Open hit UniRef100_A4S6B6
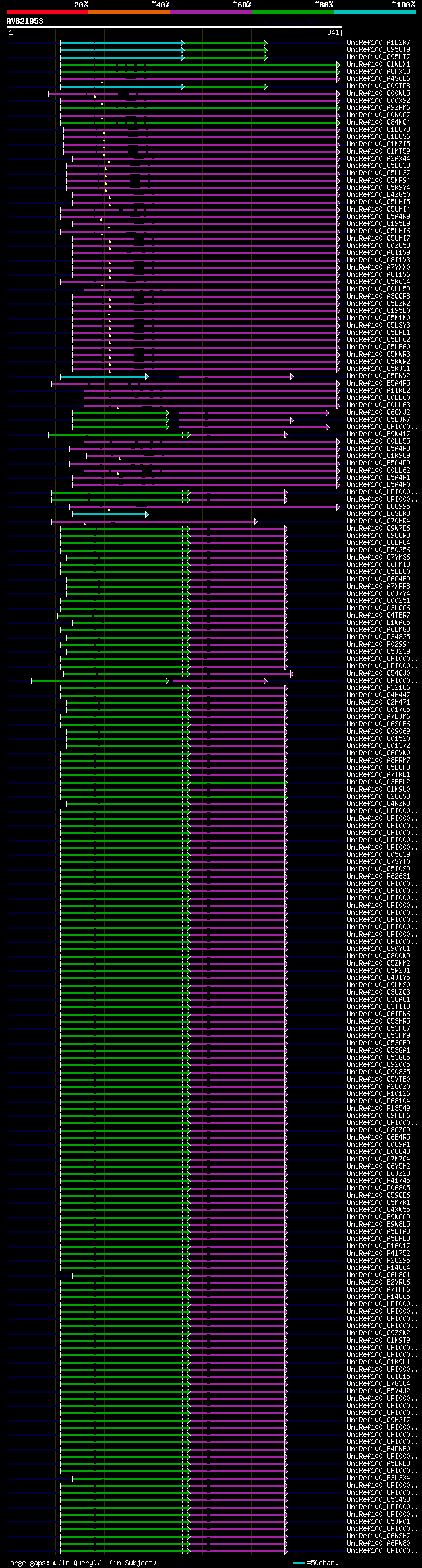422x1568 pixels. [378, 79]
